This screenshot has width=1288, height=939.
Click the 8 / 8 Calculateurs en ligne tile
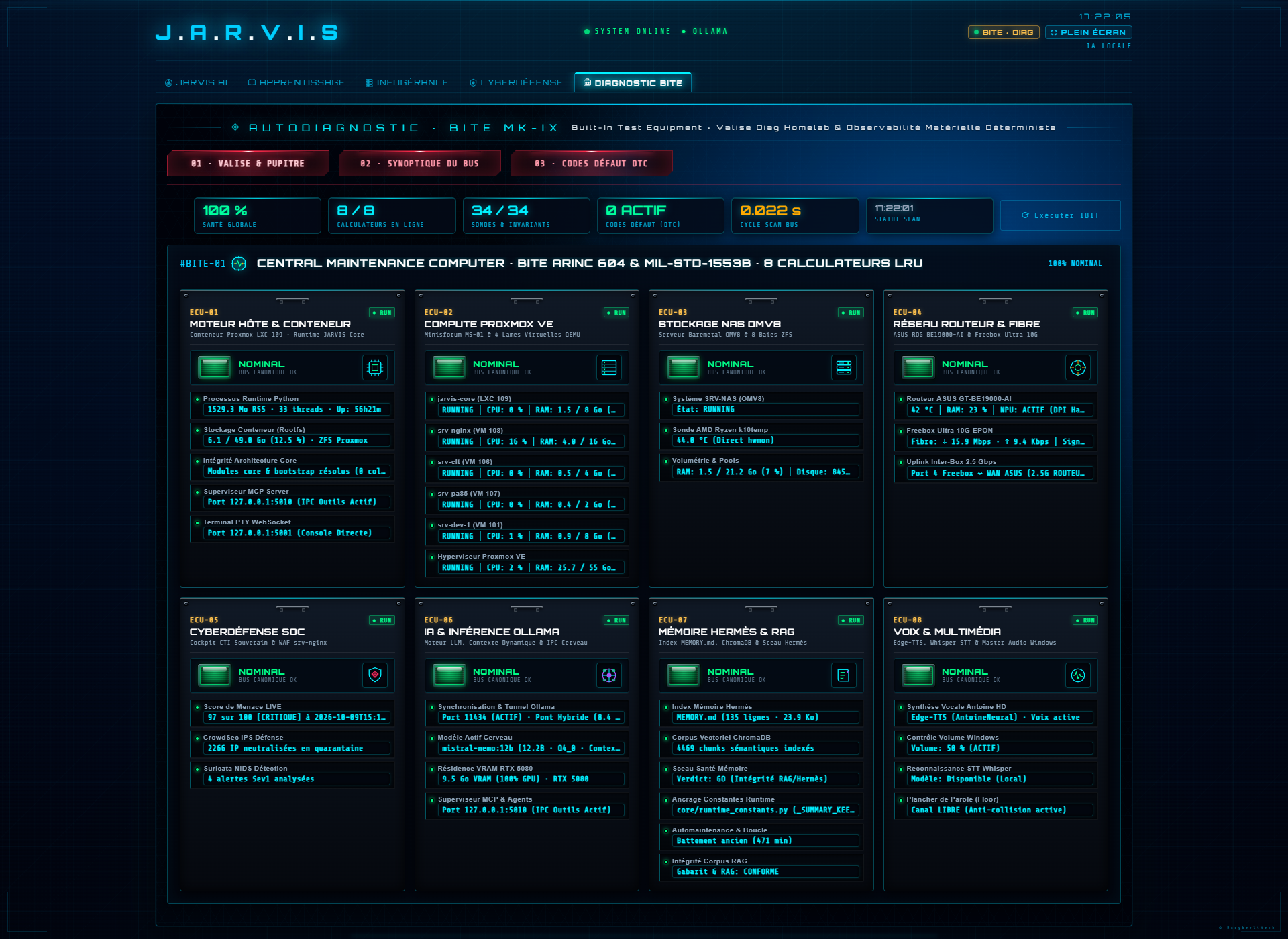coord(392,216)
